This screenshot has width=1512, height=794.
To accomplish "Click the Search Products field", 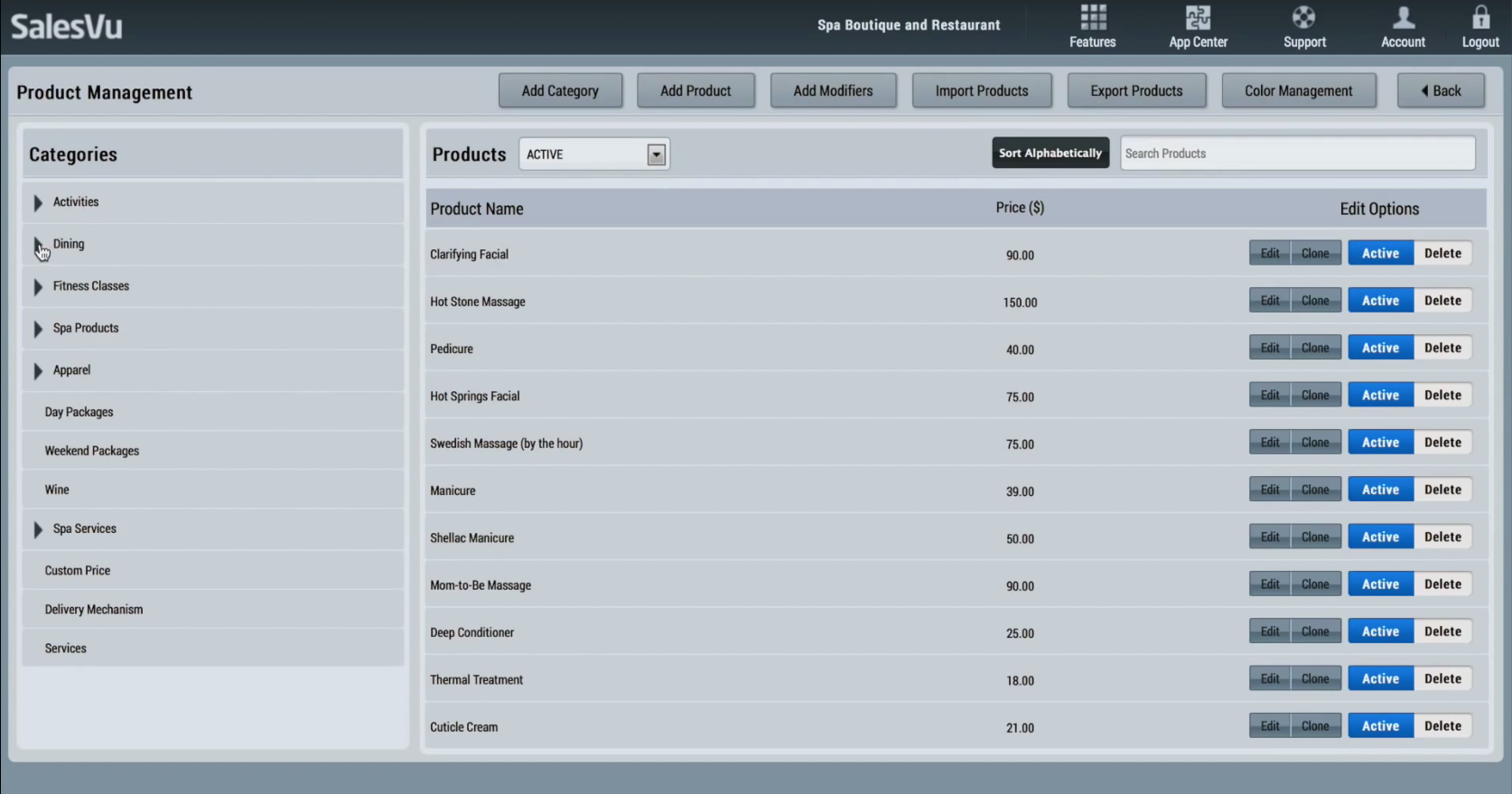I will 1297,154.
